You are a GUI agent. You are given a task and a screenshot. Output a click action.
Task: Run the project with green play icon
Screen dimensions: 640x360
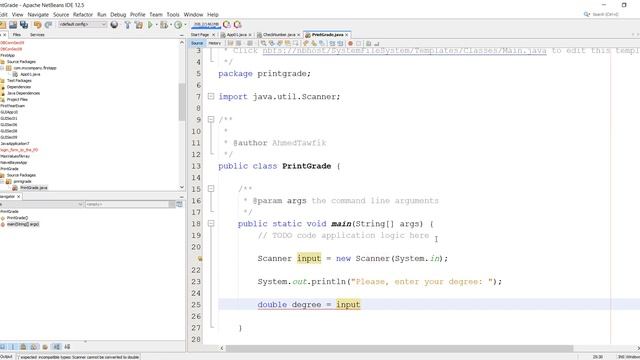point(150,25)
